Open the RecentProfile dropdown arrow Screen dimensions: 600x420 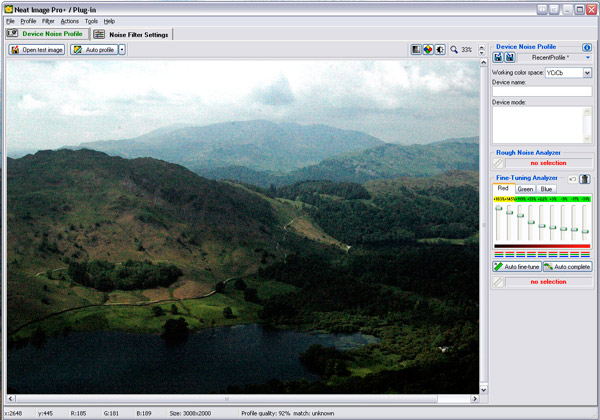588,57
